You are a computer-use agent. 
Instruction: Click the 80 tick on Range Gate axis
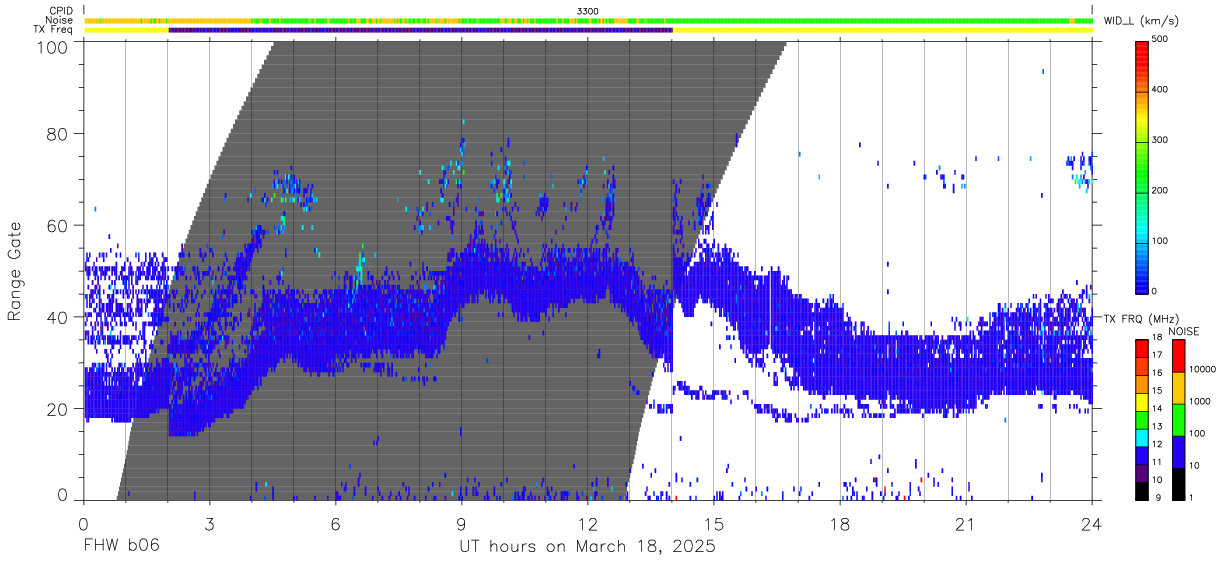pos(58,134)
